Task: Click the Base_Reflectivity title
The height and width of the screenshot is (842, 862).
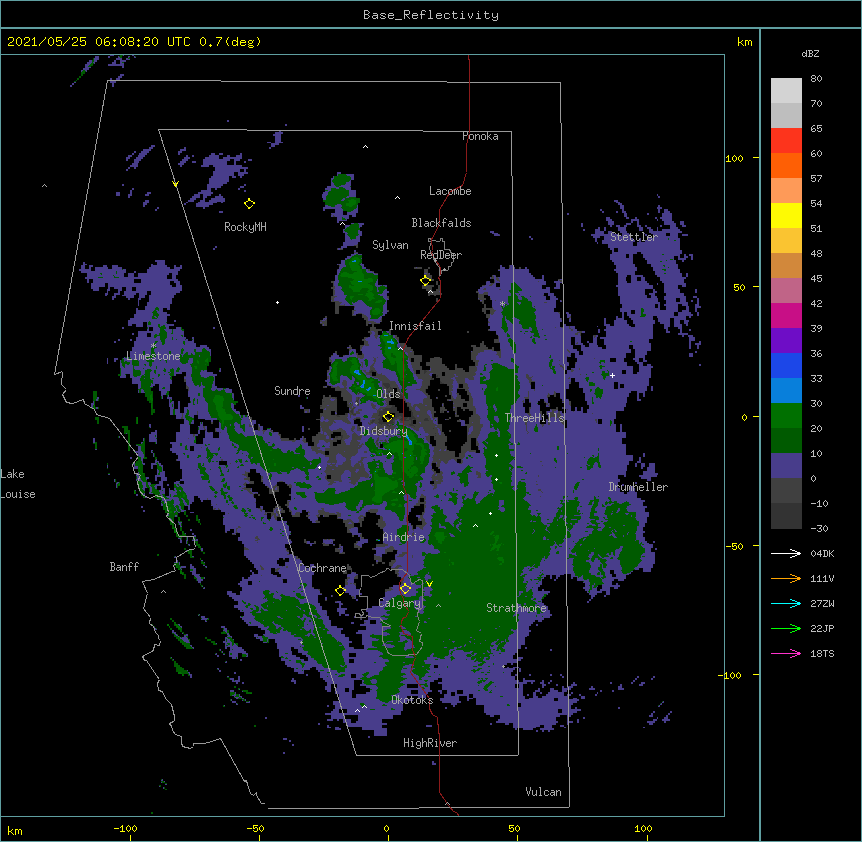Action: pos(431,15)
